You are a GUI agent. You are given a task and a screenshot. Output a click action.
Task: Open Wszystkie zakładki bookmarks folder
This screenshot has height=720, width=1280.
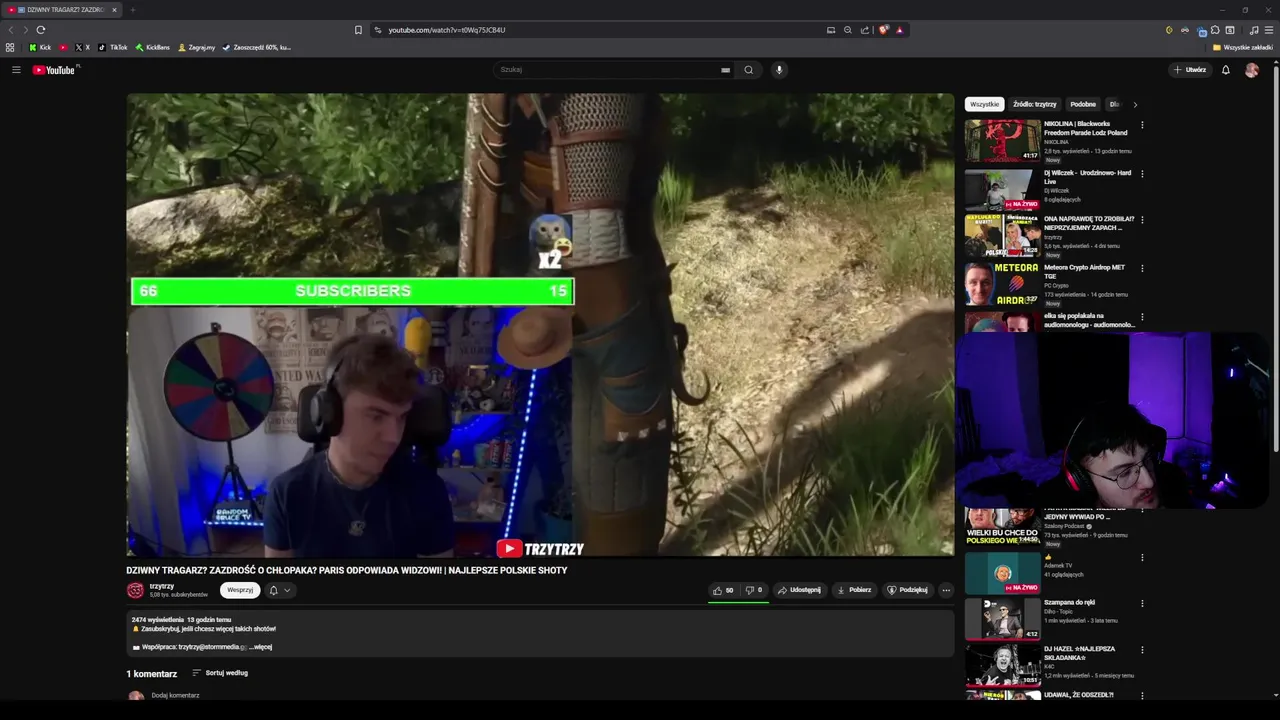1242,47
